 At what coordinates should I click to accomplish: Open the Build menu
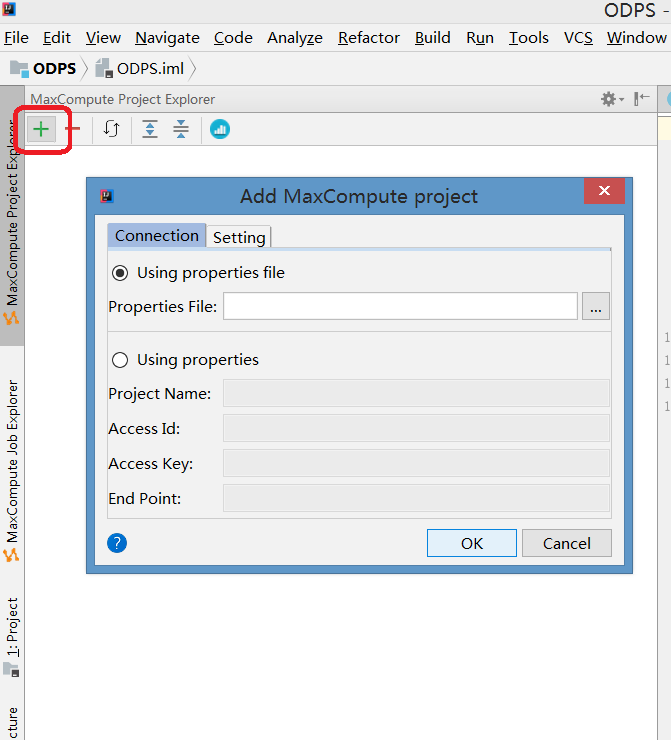[x=433, y=38]
